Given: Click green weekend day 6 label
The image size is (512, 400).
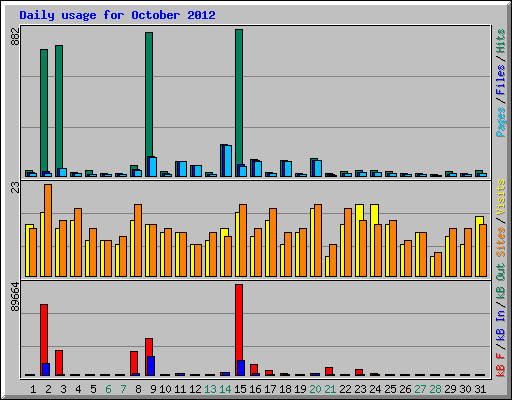Looking at the screenshot, I should [108, 389].
